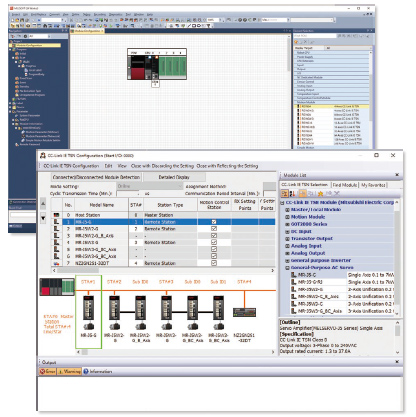The width and height of the screenshot is (416, 417).
Task: Click the MR-J5-G-RJ module icon in Module List
Action: point(294,282)
